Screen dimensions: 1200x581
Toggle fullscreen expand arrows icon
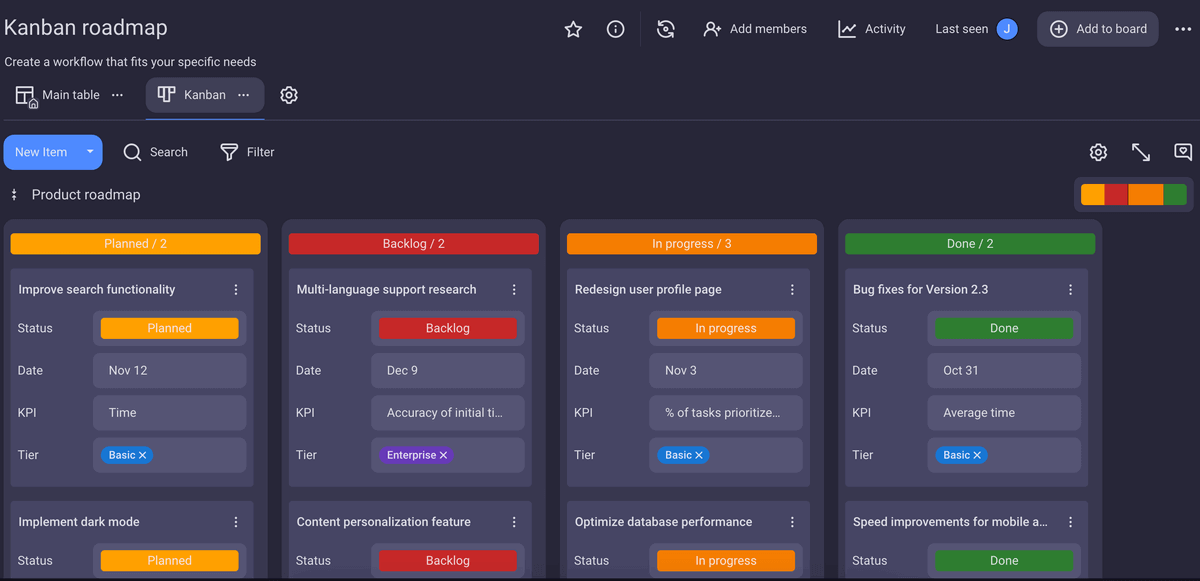click(1141, 152)
